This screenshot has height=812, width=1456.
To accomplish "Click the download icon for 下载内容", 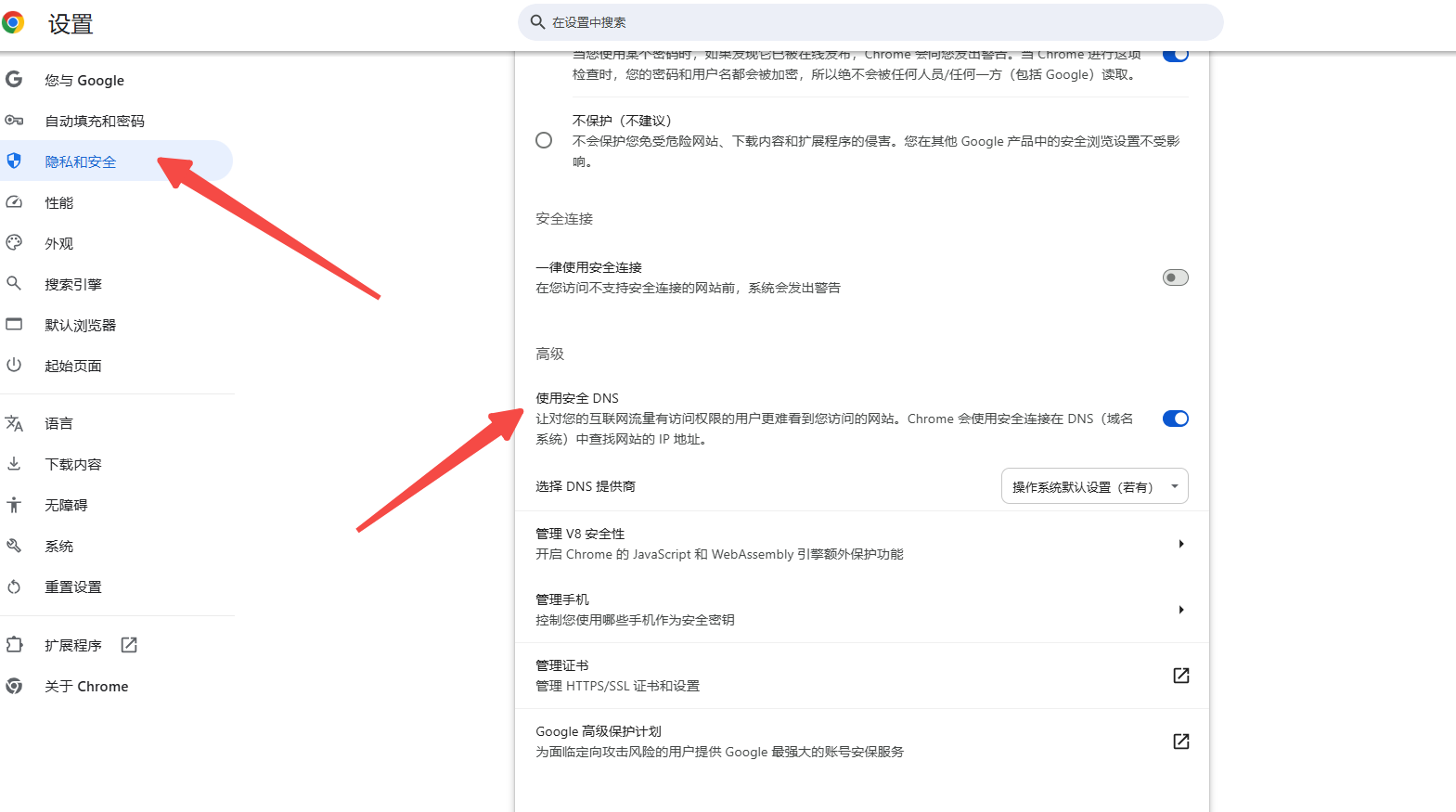I will 14,463.
